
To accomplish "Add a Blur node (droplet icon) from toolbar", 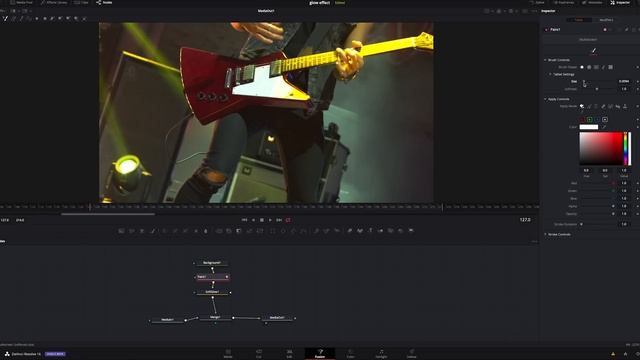I will (x=205, y=231).
